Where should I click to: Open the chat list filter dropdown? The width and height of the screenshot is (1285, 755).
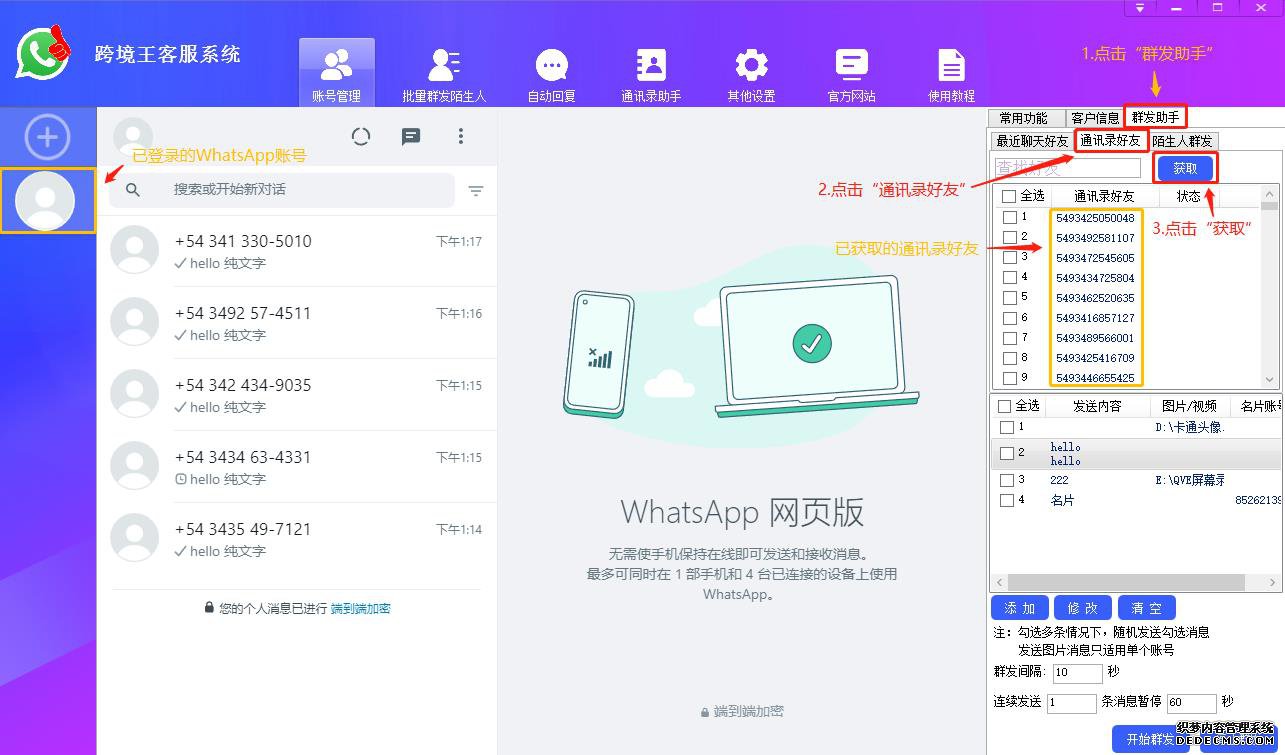477,190
